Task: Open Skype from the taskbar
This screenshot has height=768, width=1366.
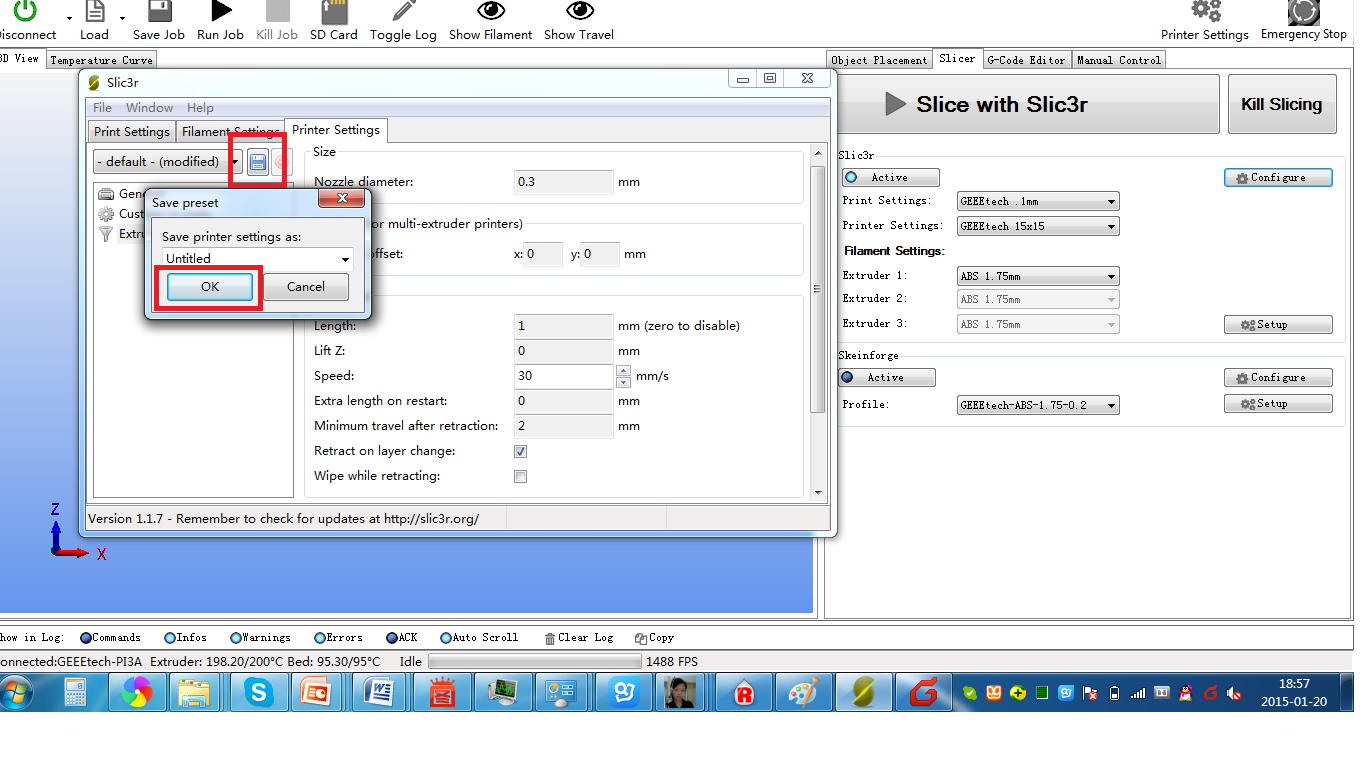Action: tap(259, 692)
